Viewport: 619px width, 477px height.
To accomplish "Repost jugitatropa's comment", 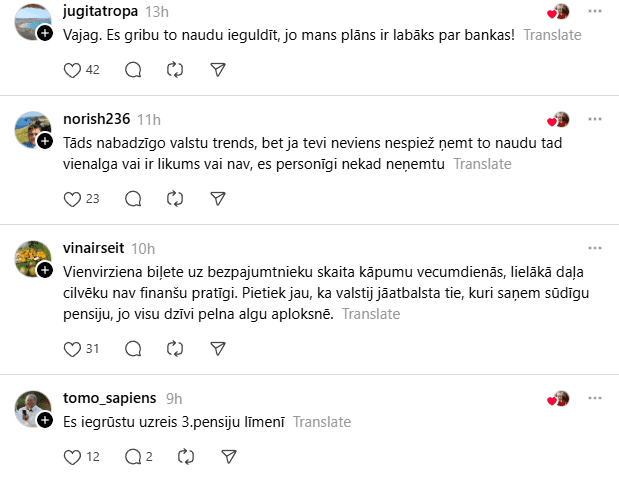I will (175, 70).
